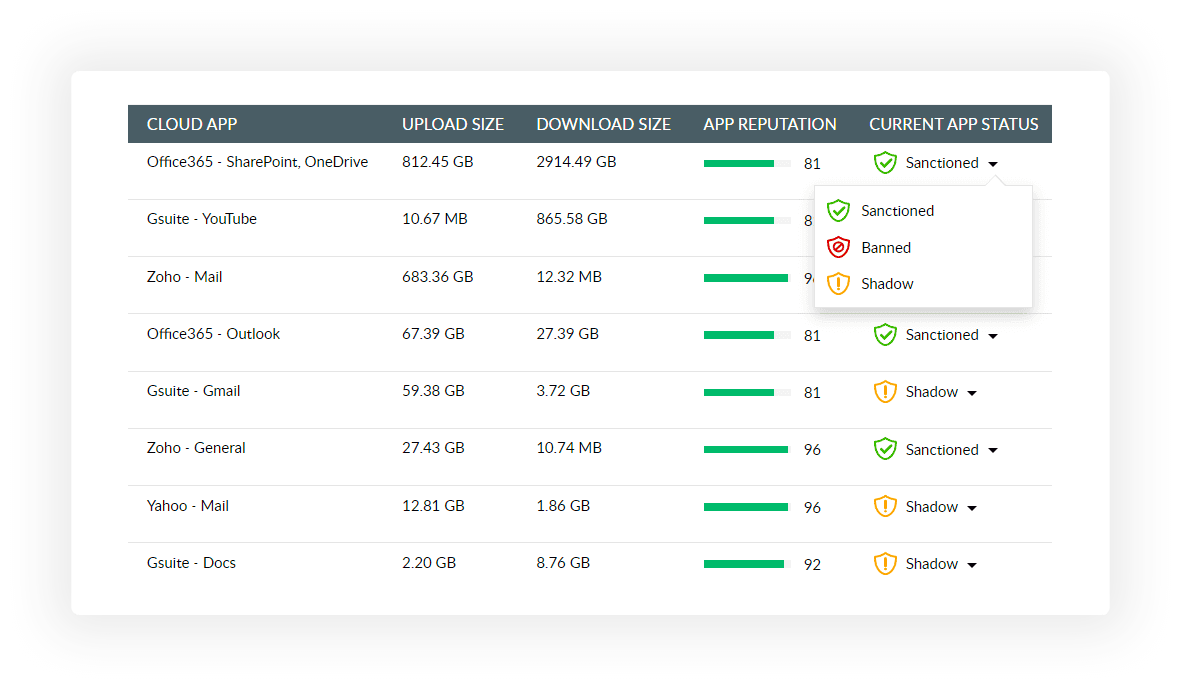Screen dimensions: 1182x687
Task: Click reputation bar for Office365 Outlook row
Action: [x=747, y=335]
